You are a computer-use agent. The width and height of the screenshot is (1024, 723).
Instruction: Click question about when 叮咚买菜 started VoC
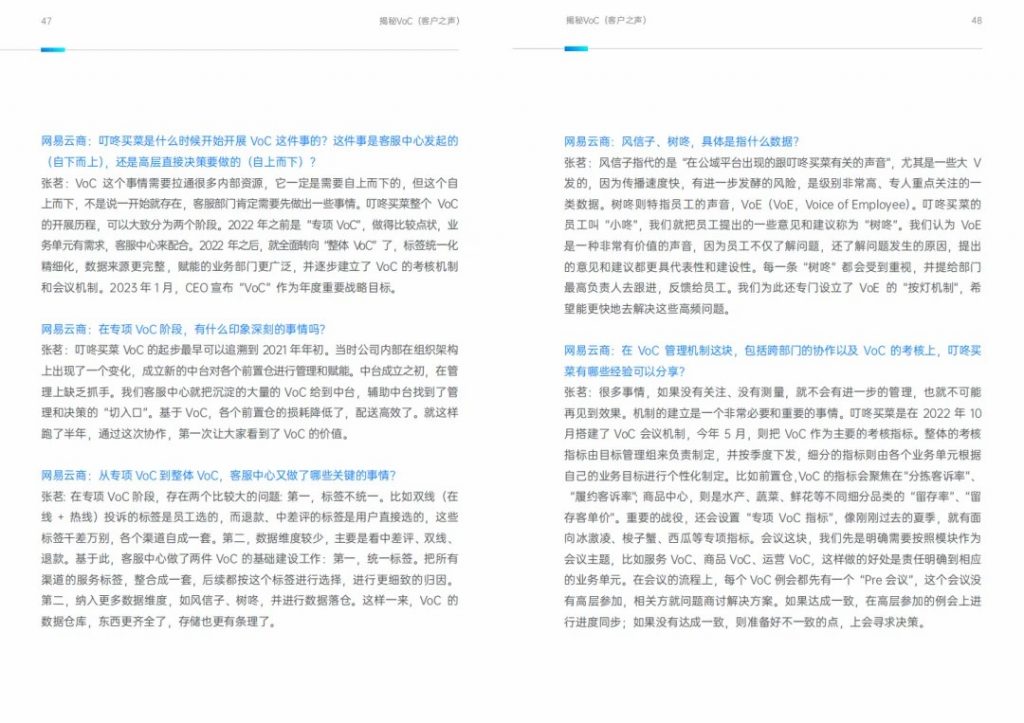click(x=249, y=152)
